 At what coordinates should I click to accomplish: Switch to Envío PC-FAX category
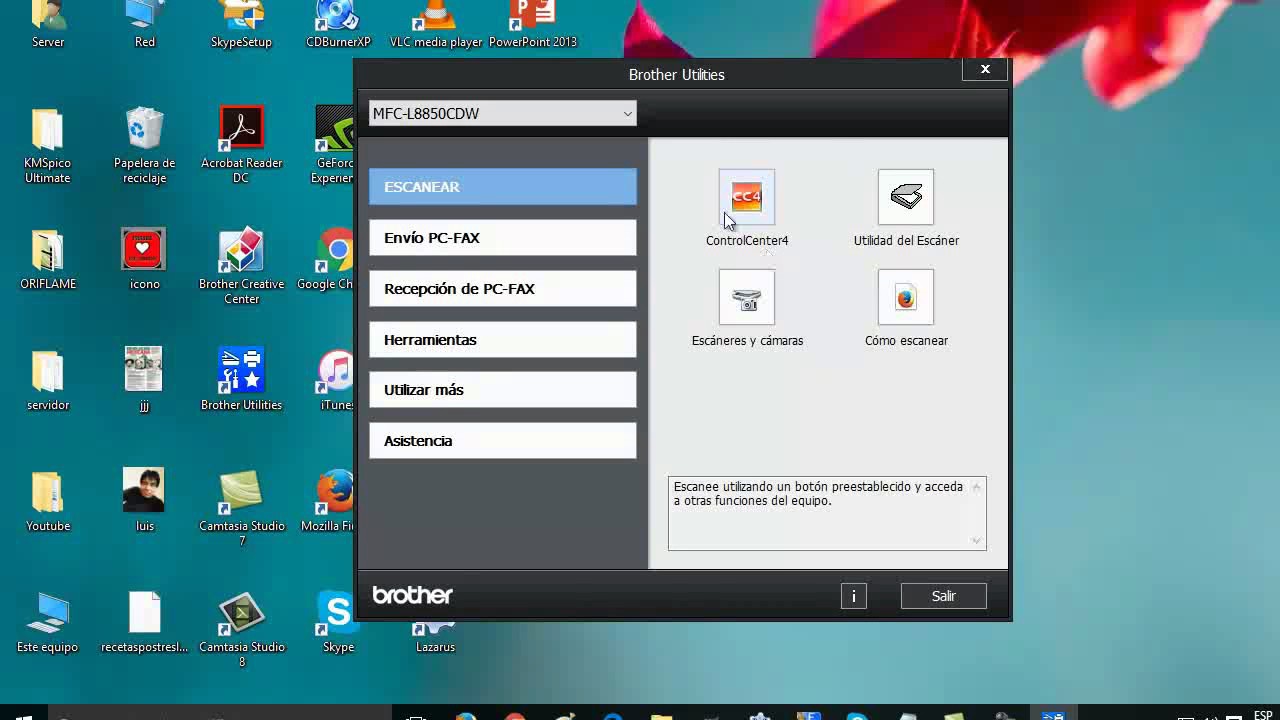pyautogui.click(x=502, y=238)
